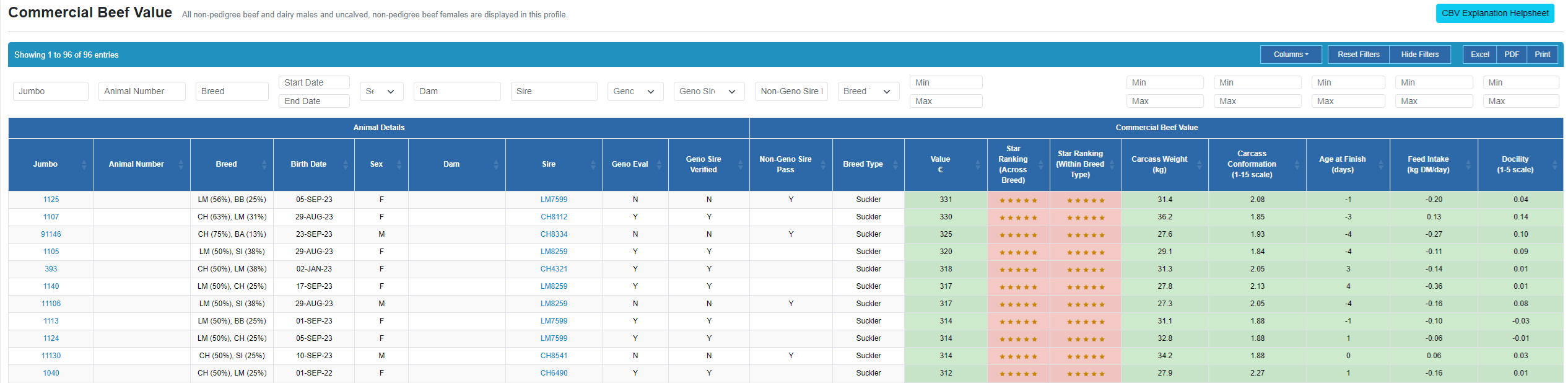
Task: Open sire link CH6490
Action: pyautogui.click(x=554, y=373)
